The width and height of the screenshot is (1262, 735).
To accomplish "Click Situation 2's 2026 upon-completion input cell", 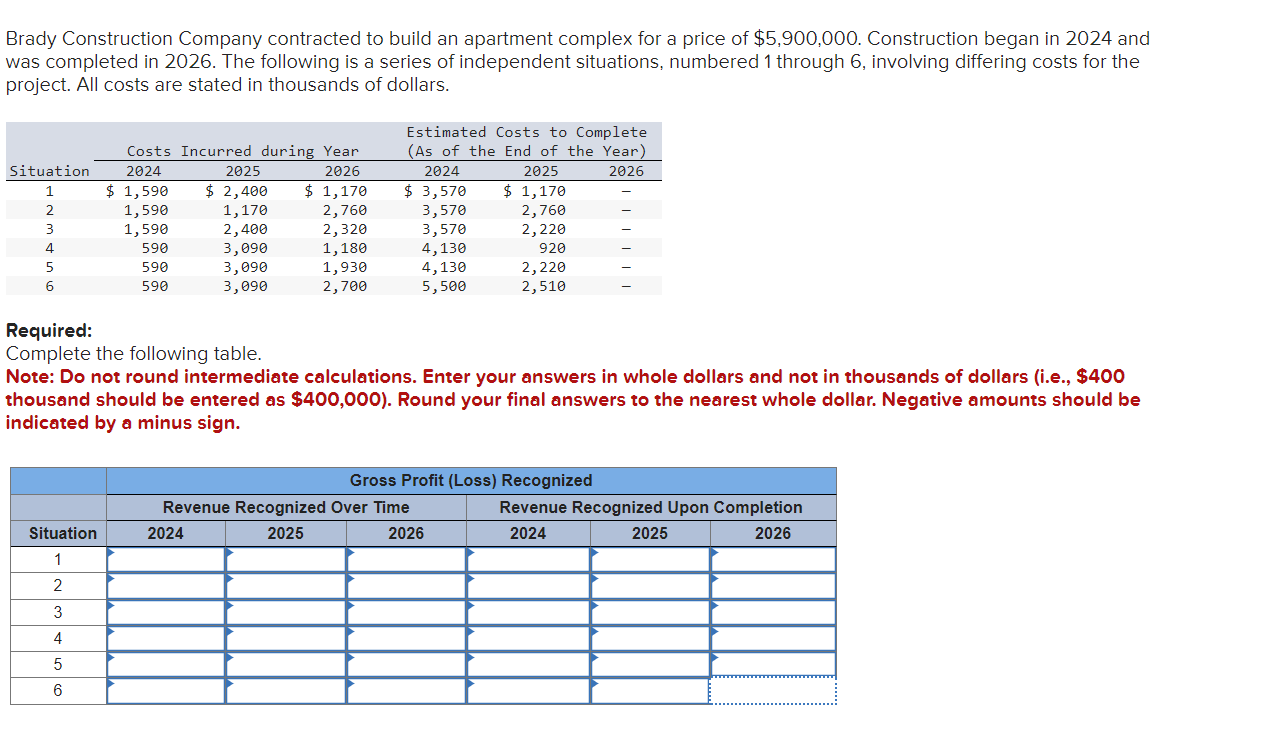I will (x=772, y=585).
